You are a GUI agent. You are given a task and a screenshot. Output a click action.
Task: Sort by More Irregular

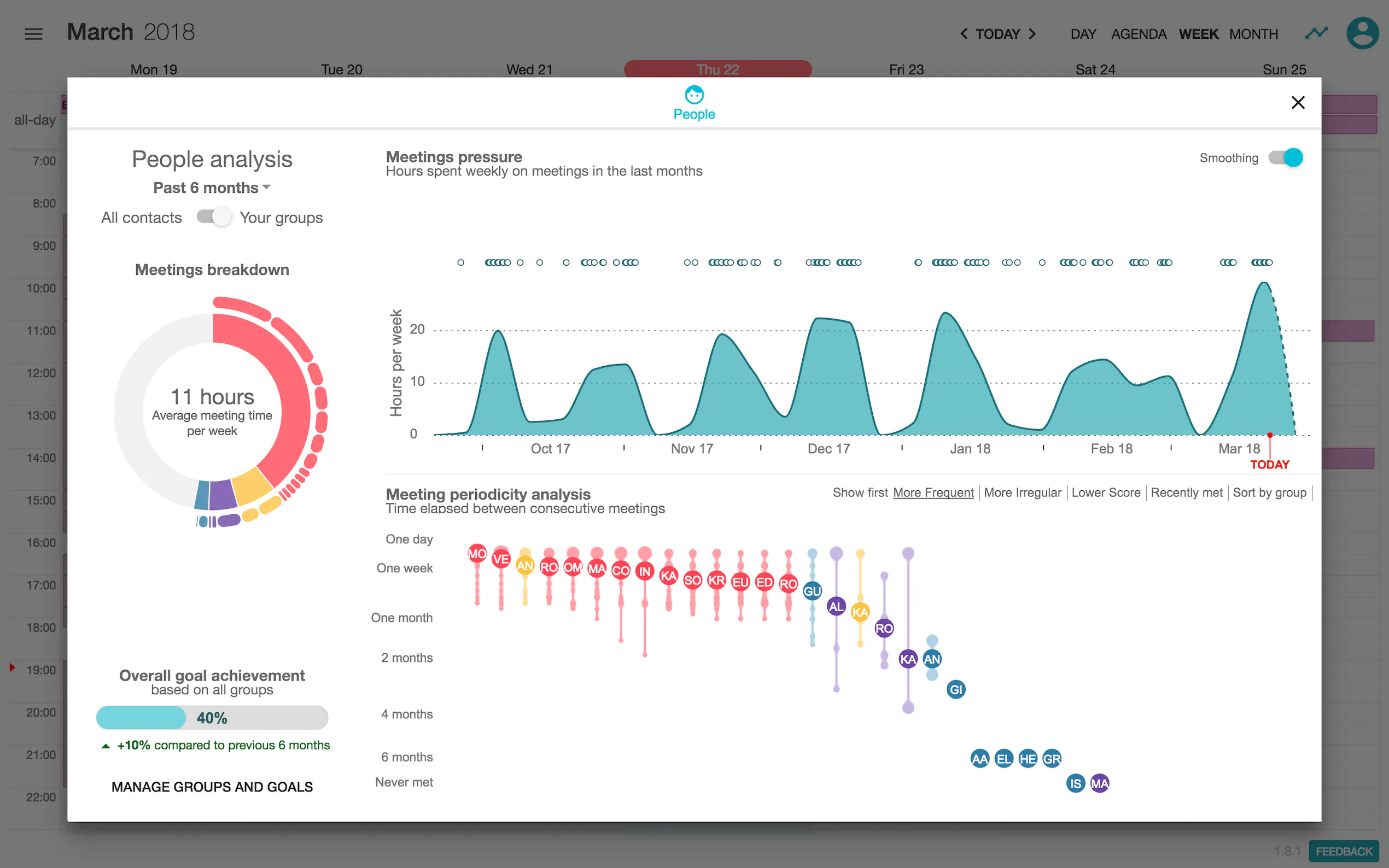(1022, 492)
